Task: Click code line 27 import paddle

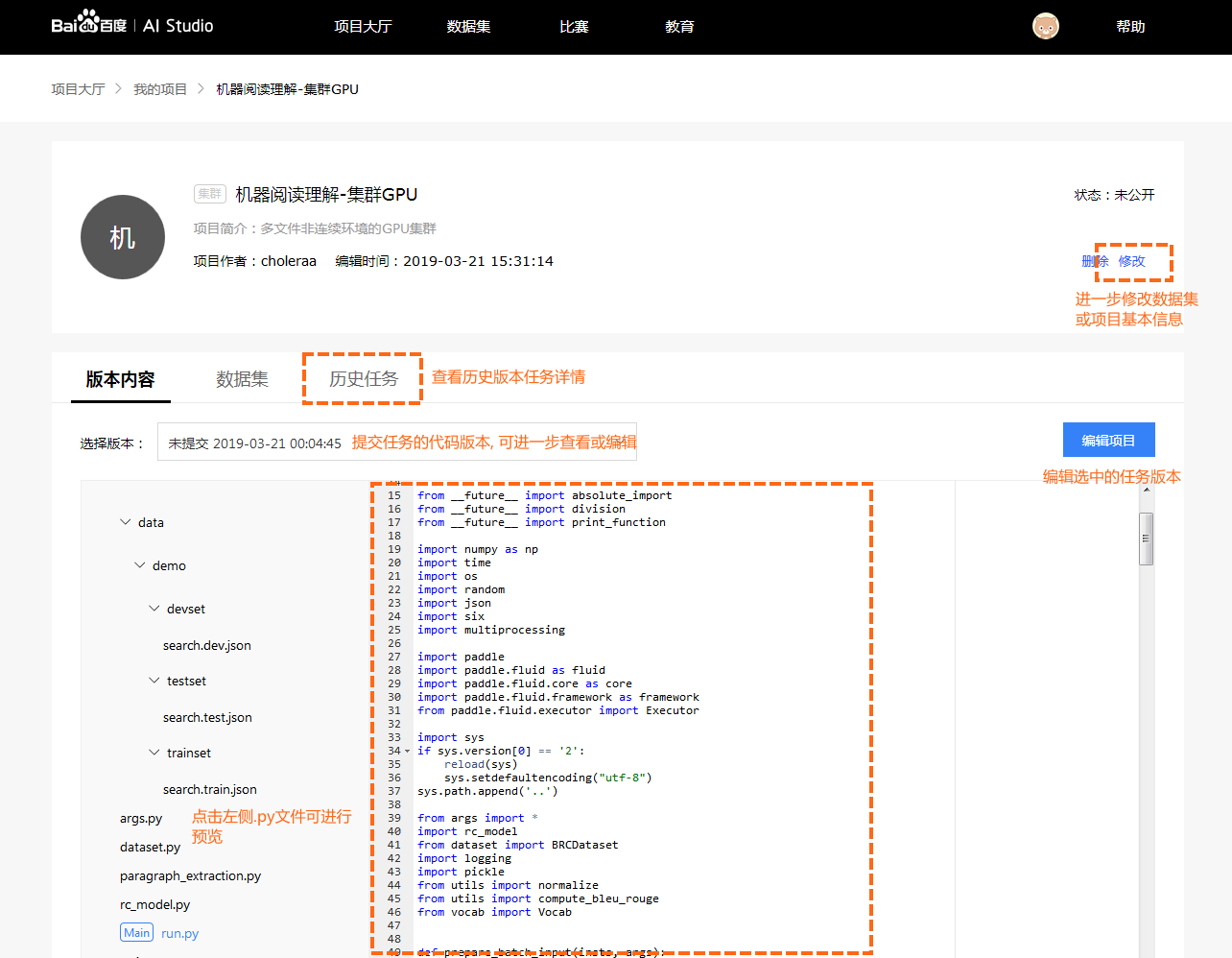Action: pyautogui.click(x=461, y=657)
